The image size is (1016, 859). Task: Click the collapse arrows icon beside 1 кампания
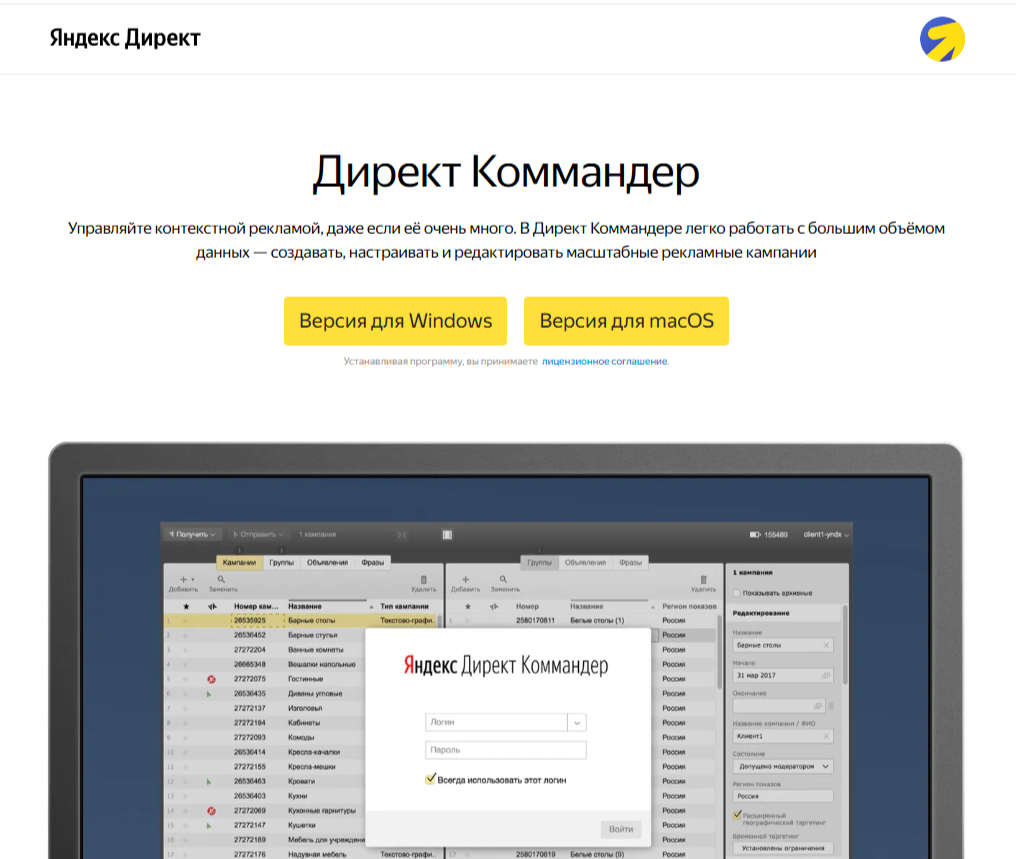tap(402, 534)
